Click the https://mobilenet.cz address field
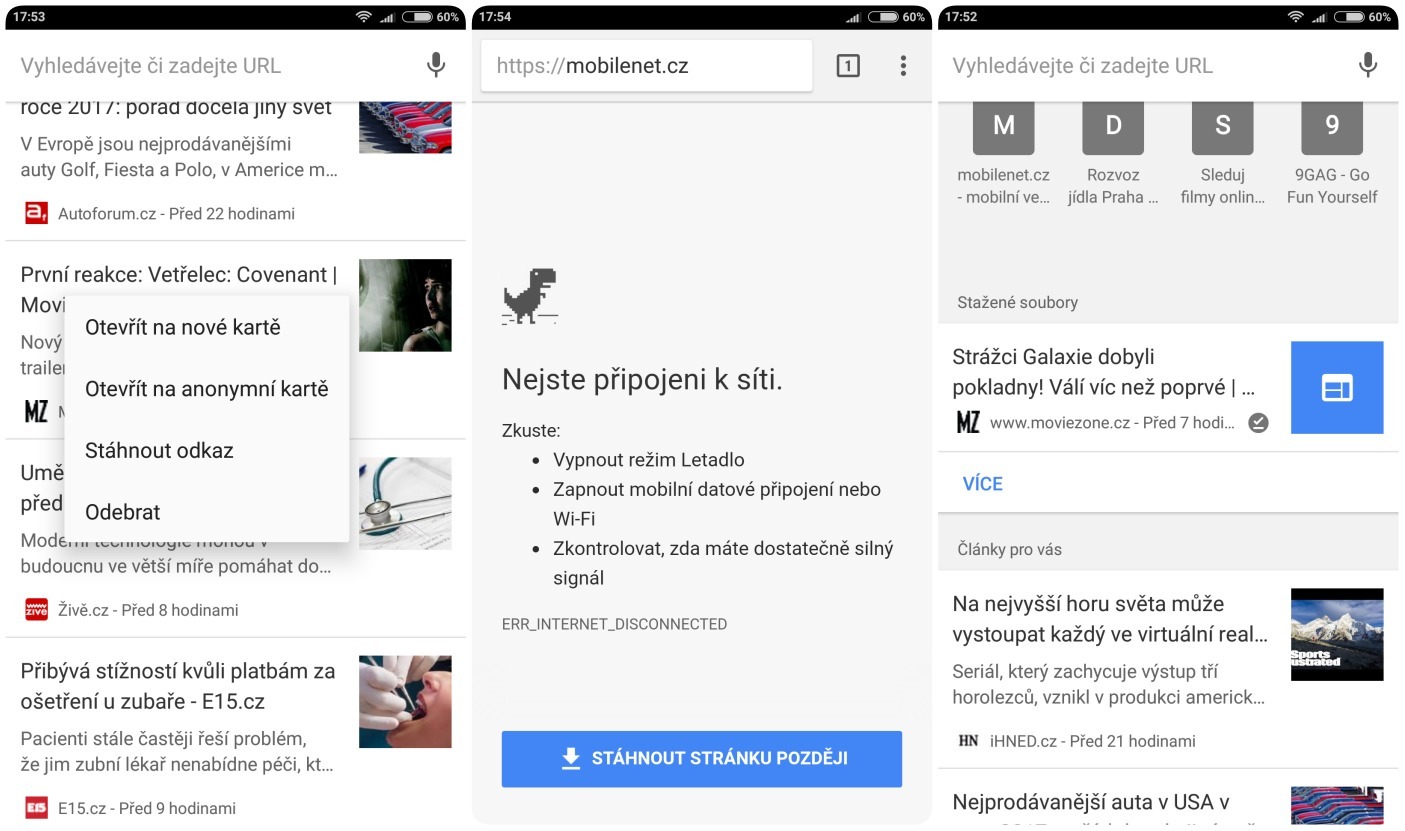The image size is (1405, 831). (646, 66)
